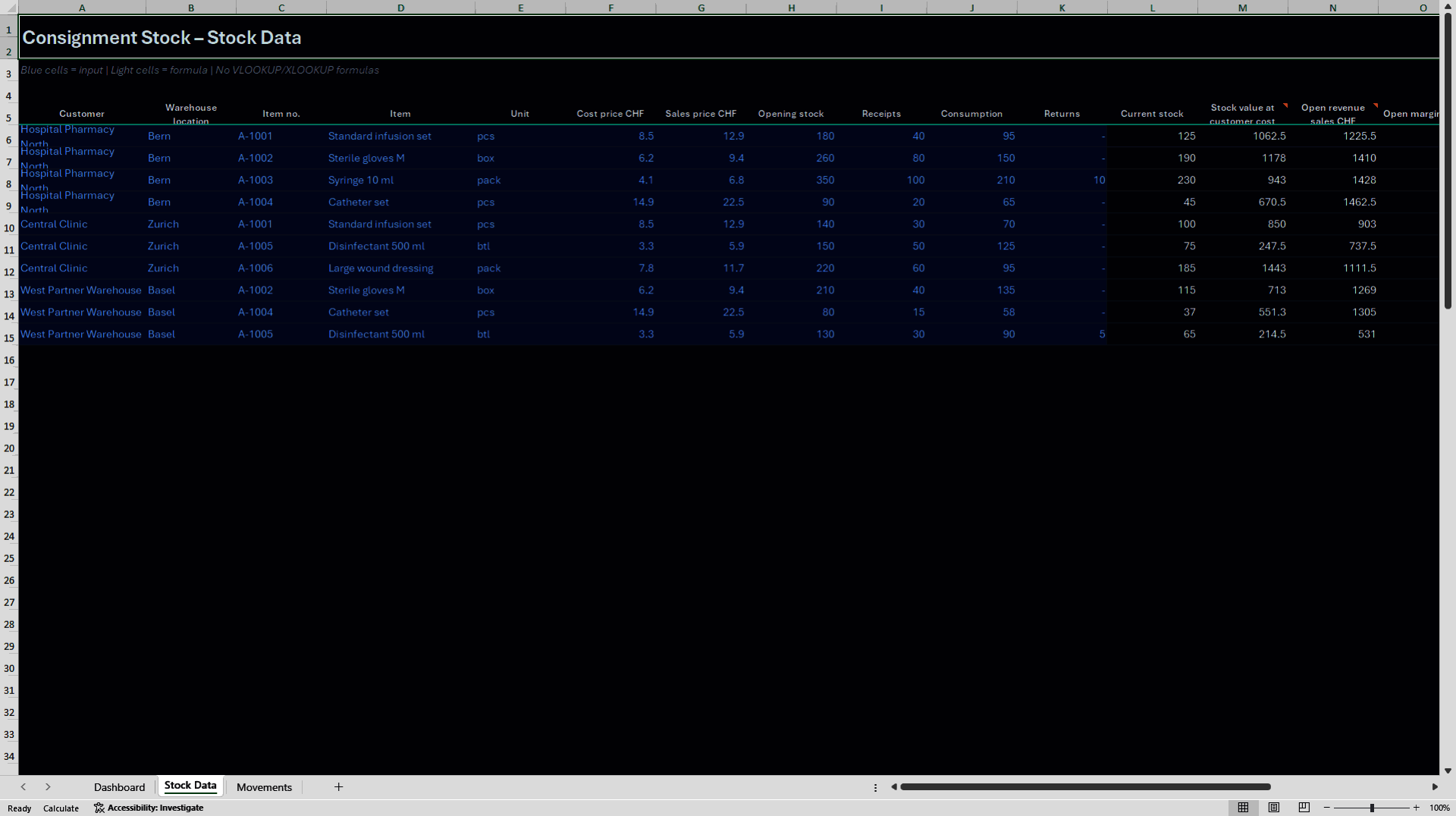Viewport: 1456px width, 816px height.
Task: Select column D header
Action: point(400,8)
